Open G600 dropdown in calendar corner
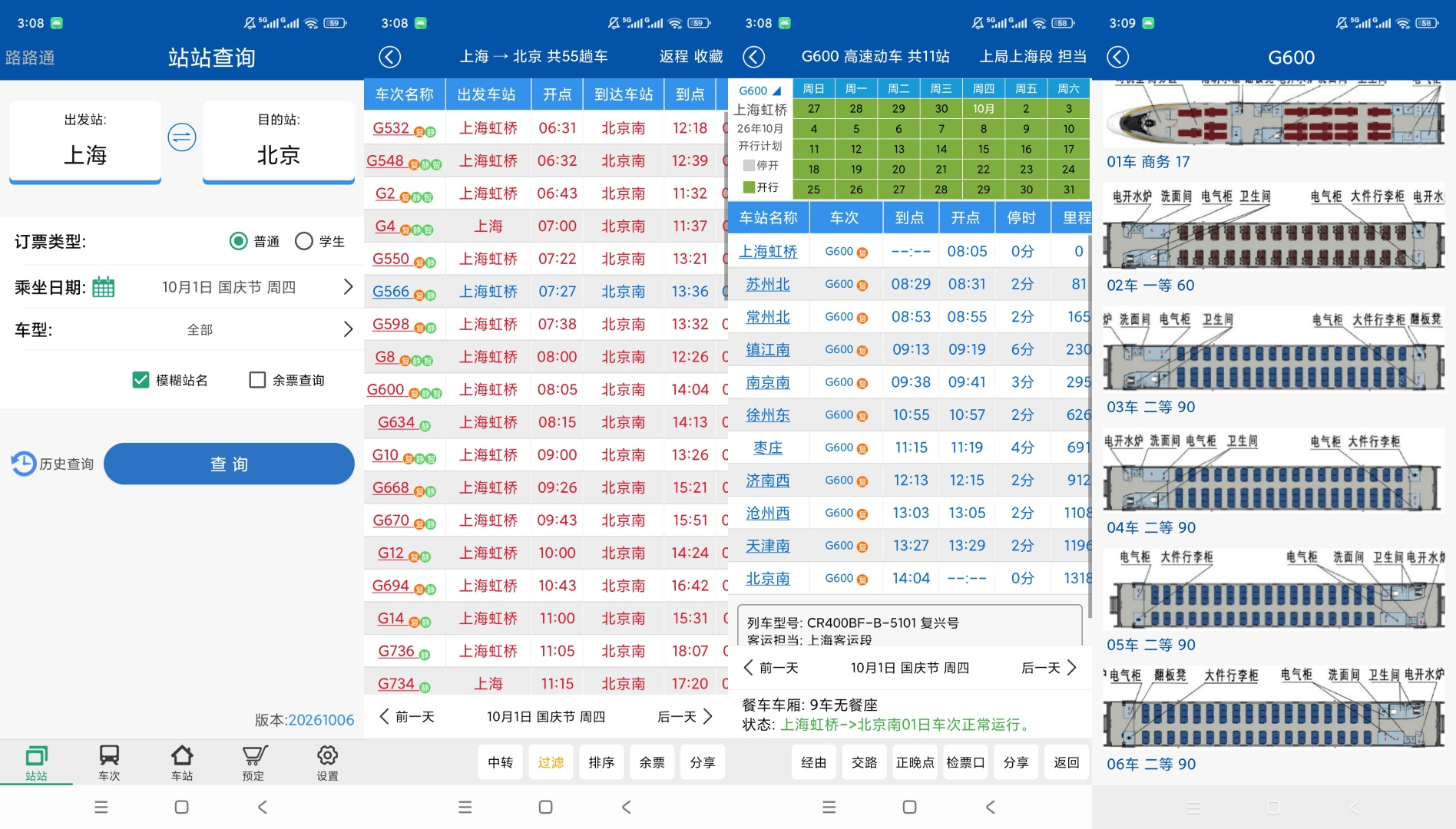Screen dimensions: 1456x829 tap(759, 91)
